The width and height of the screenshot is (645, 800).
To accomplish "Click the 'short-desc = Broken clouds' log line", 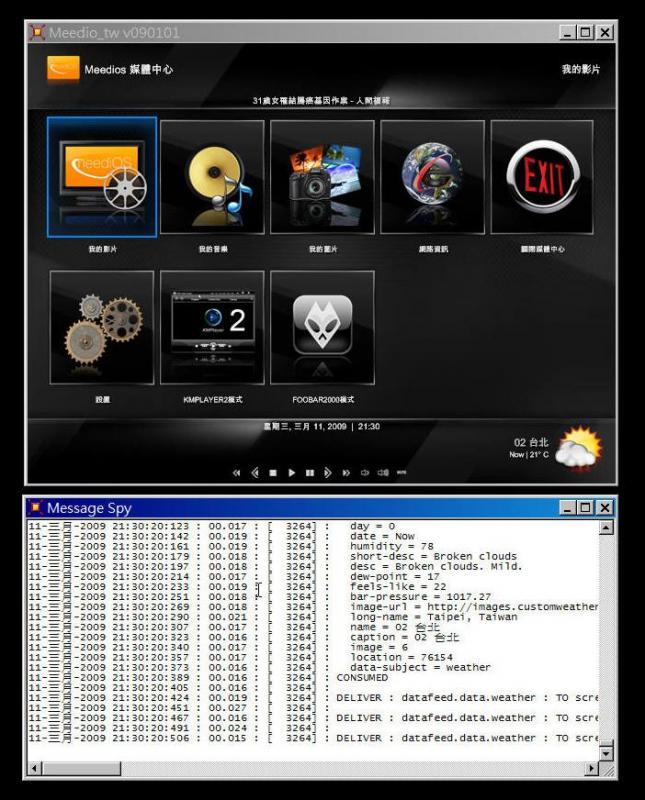I will coord(433,556).
